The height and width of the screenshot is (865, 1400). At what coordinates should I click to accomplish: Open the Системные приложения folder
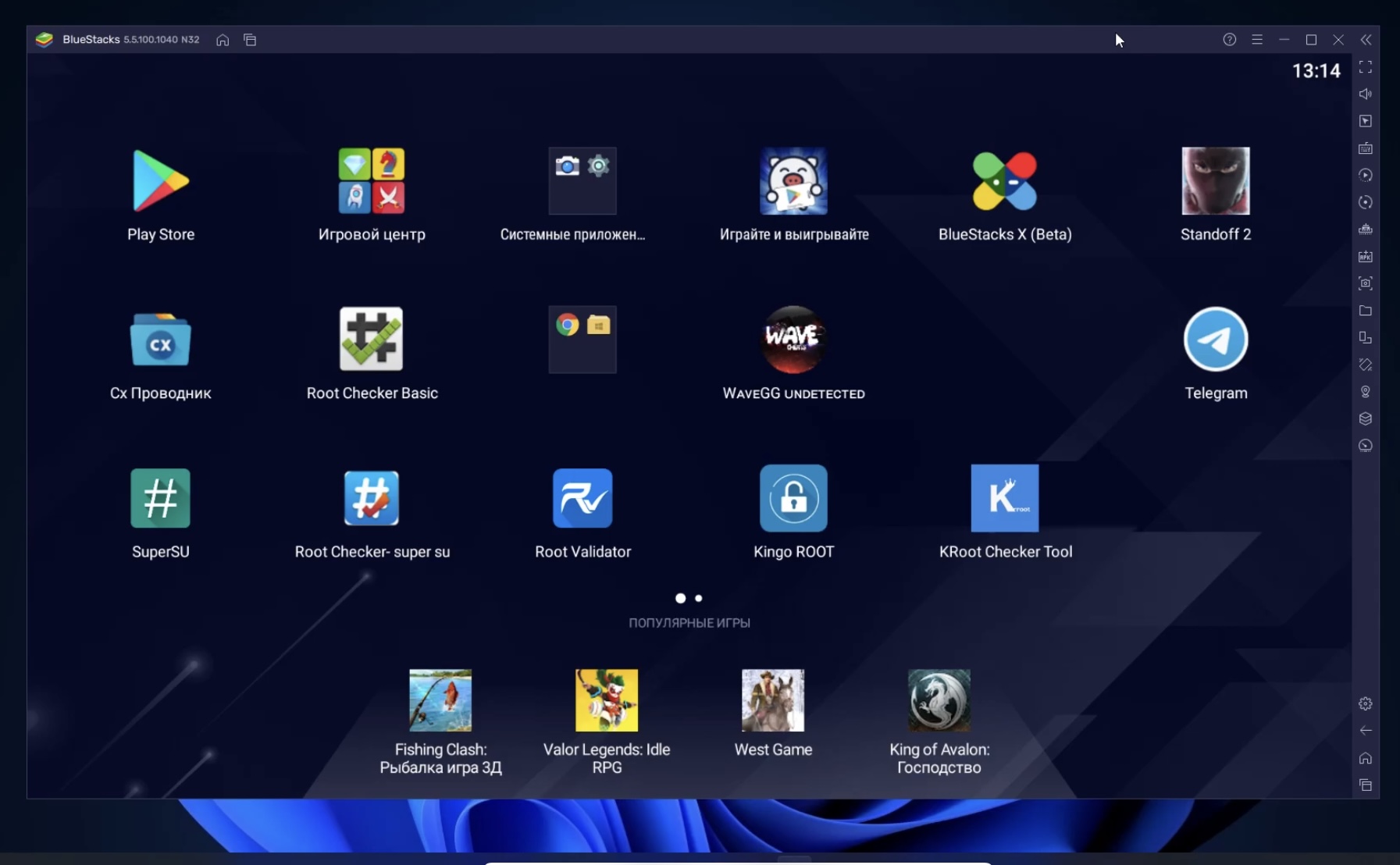click(582, 181)
